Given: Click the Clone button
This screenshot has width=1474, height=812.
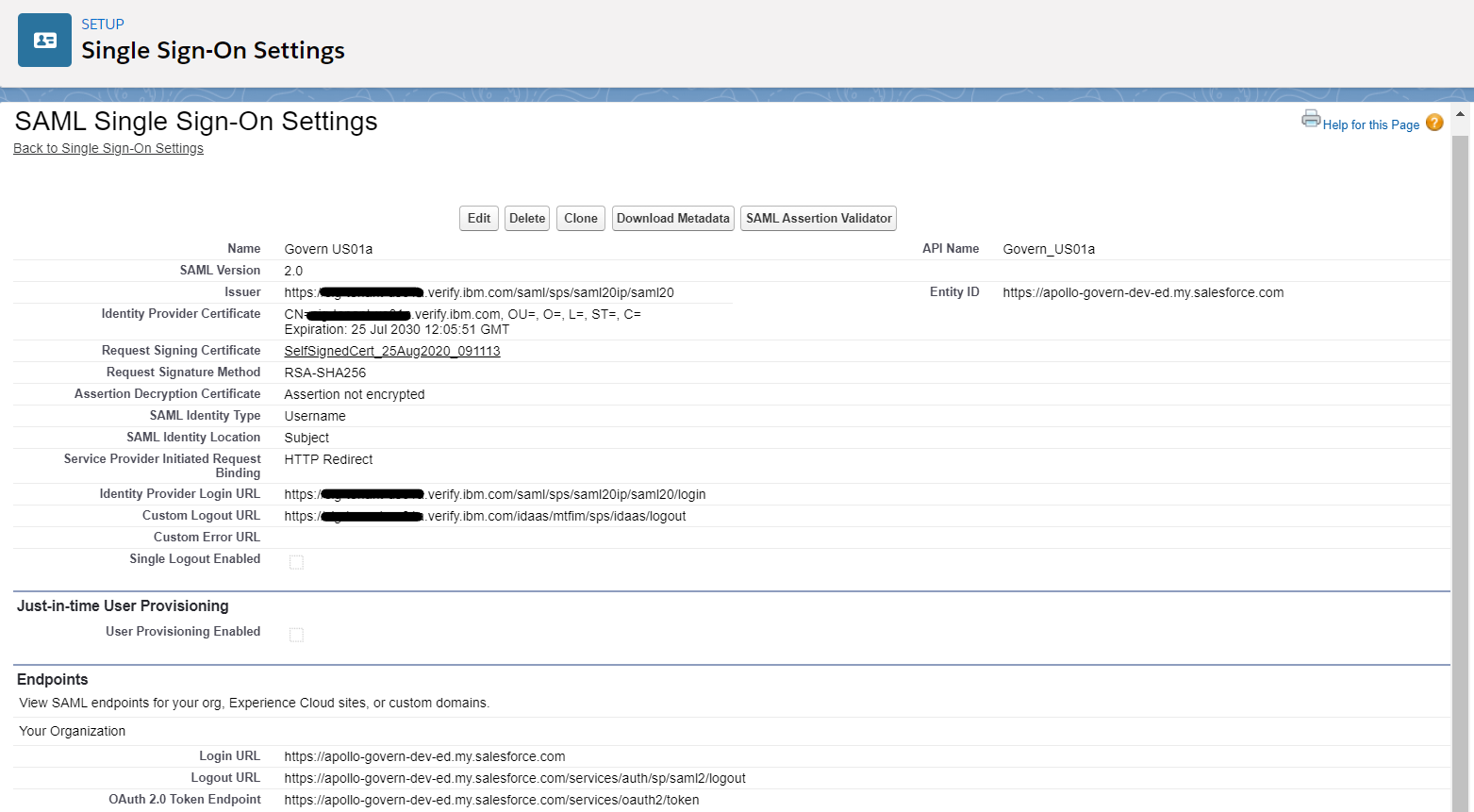Looking at the screenshot, I should coord(581,218).
